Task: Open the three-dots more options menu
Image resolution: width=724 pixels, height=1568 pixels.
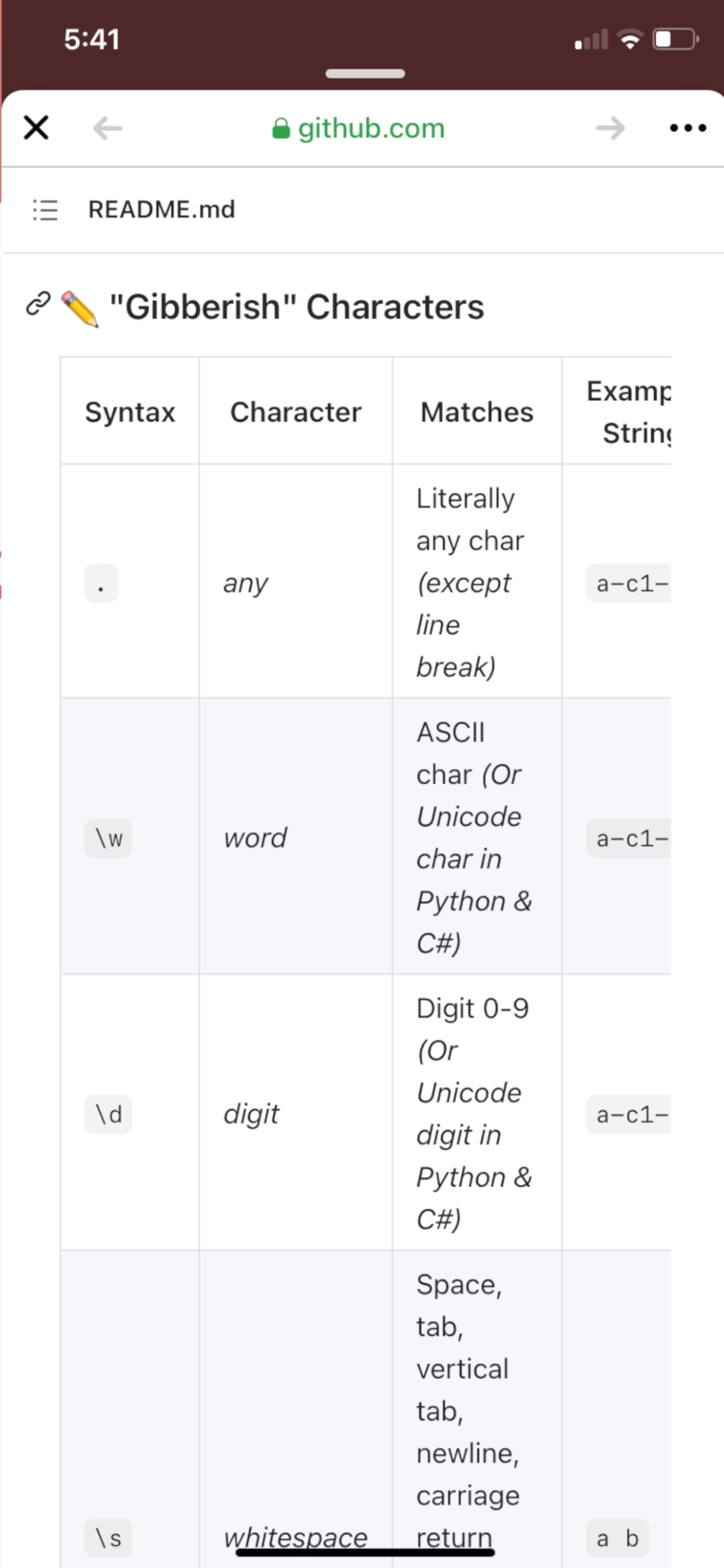Action: [x=687, y=128]
